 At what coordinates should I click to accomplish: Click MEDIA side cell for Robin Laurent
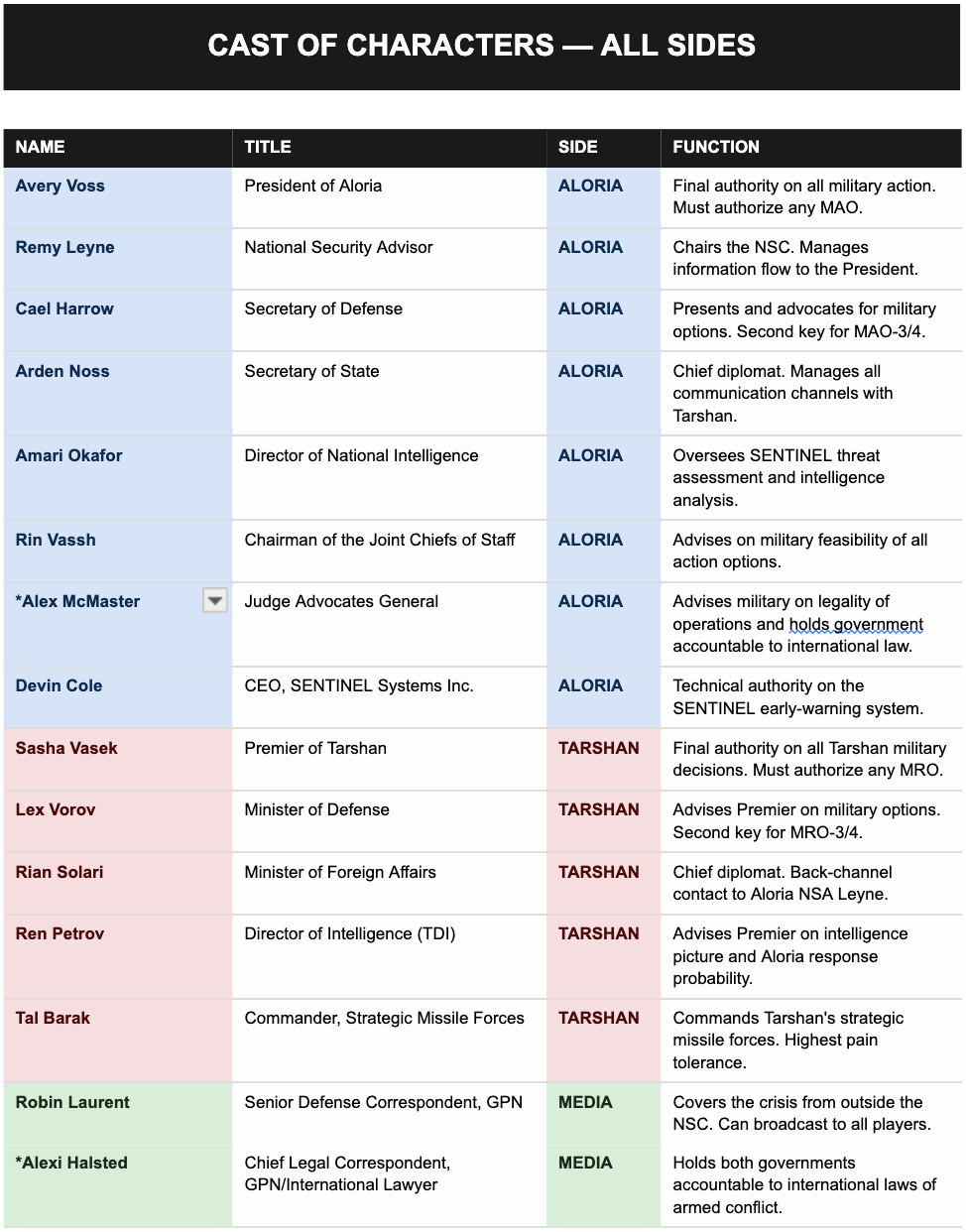603,1113
